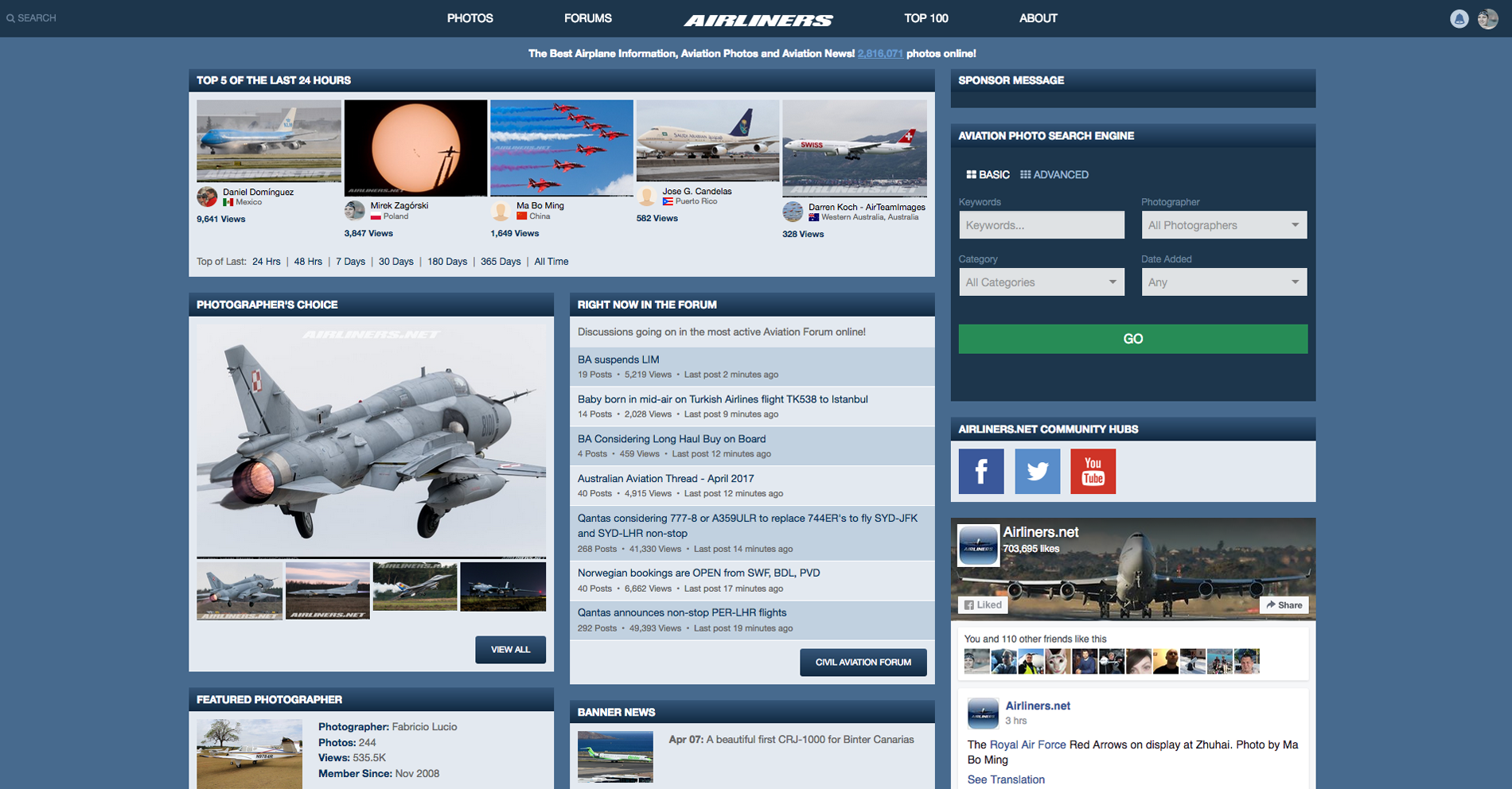The height and width of the screenshot is (789, 1512).
Task: Open the user profile avatar
Action: (x=1487, y=19)
